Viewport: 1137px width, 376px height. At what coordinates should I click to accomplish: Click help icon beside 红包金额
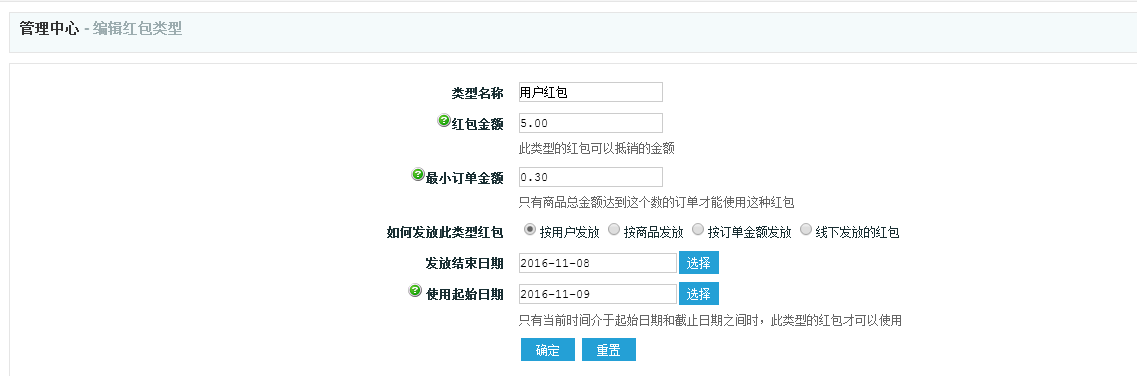tap(445, 121)
